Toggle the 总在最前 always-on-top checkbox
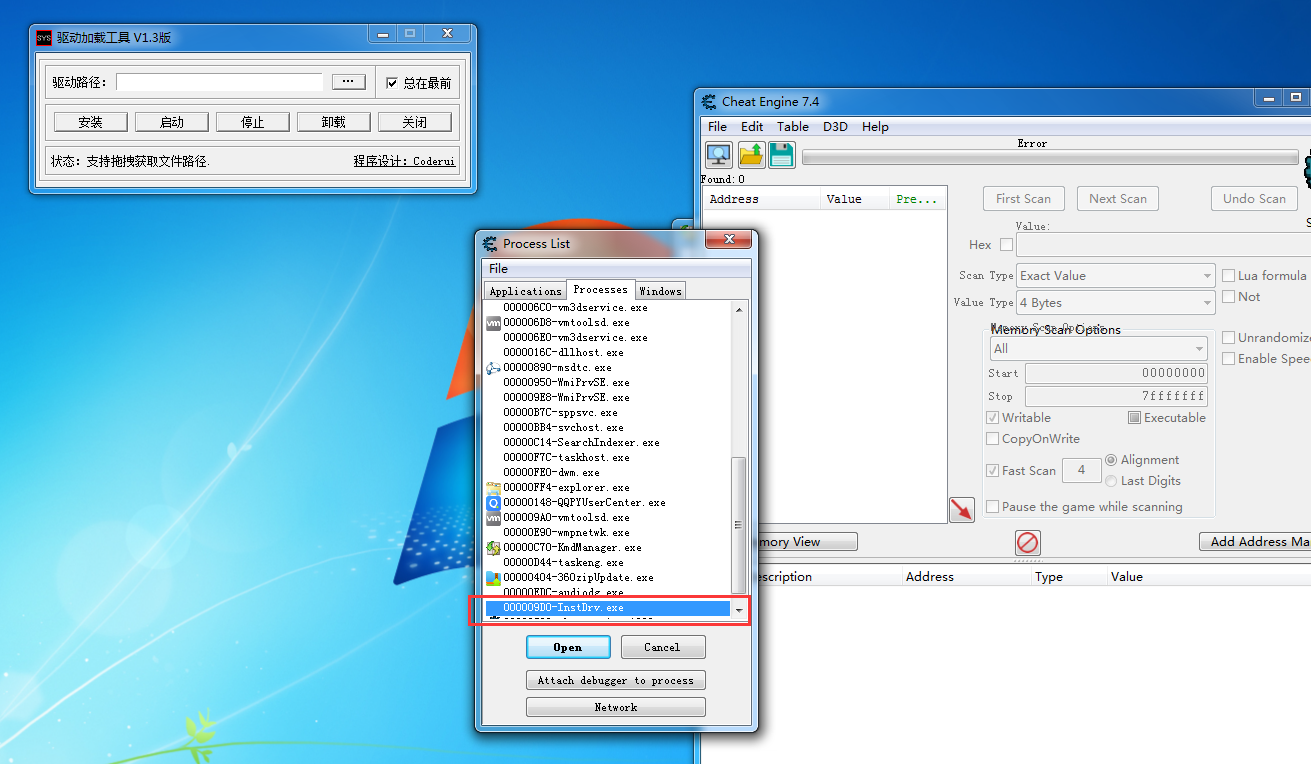Image resolution: width=1311 pixels, height=764 pixels. coord(392,83)
